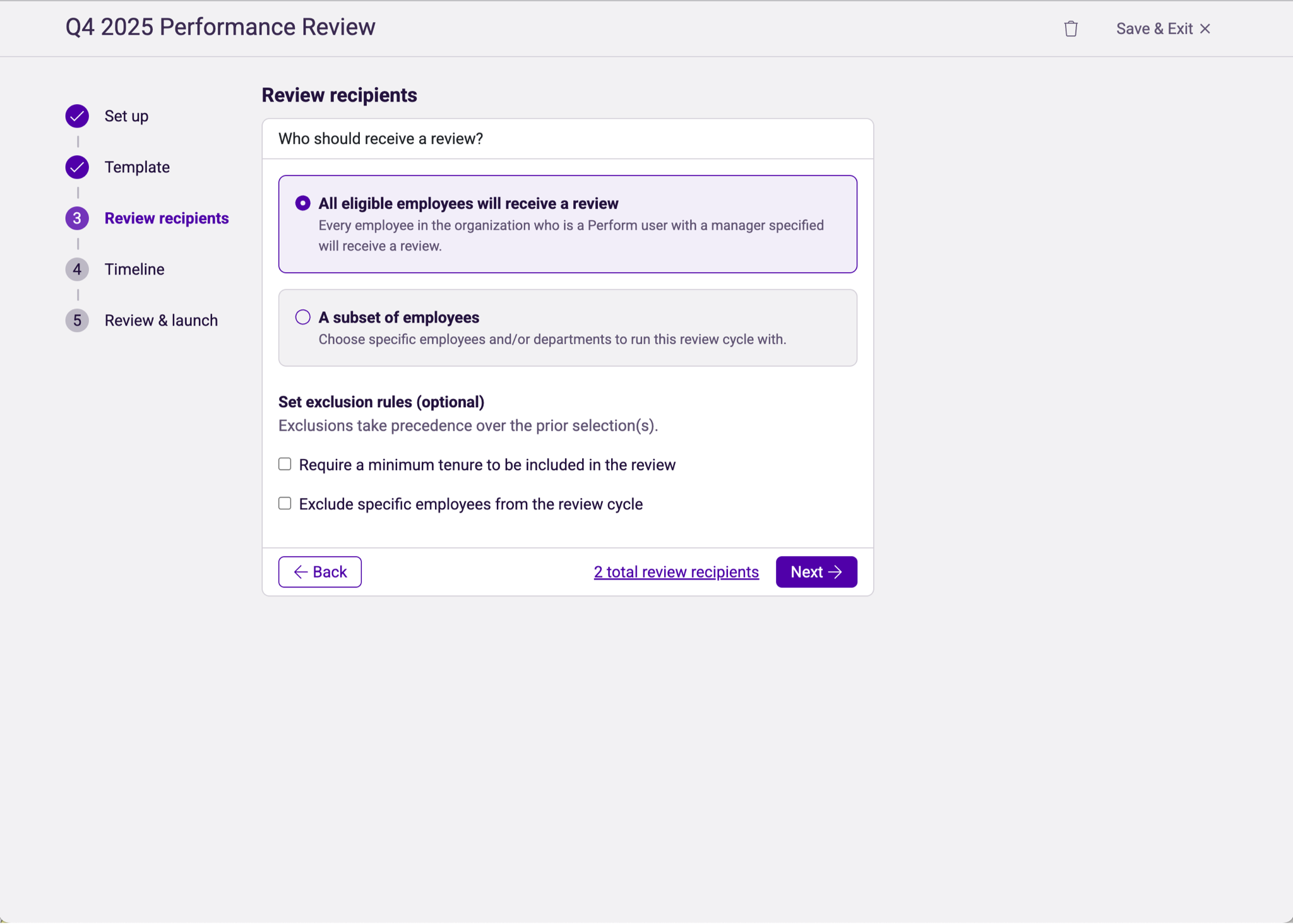Screen dimensions: 1293x924
Task: Click the Template step label
Action: click(137, 167)
